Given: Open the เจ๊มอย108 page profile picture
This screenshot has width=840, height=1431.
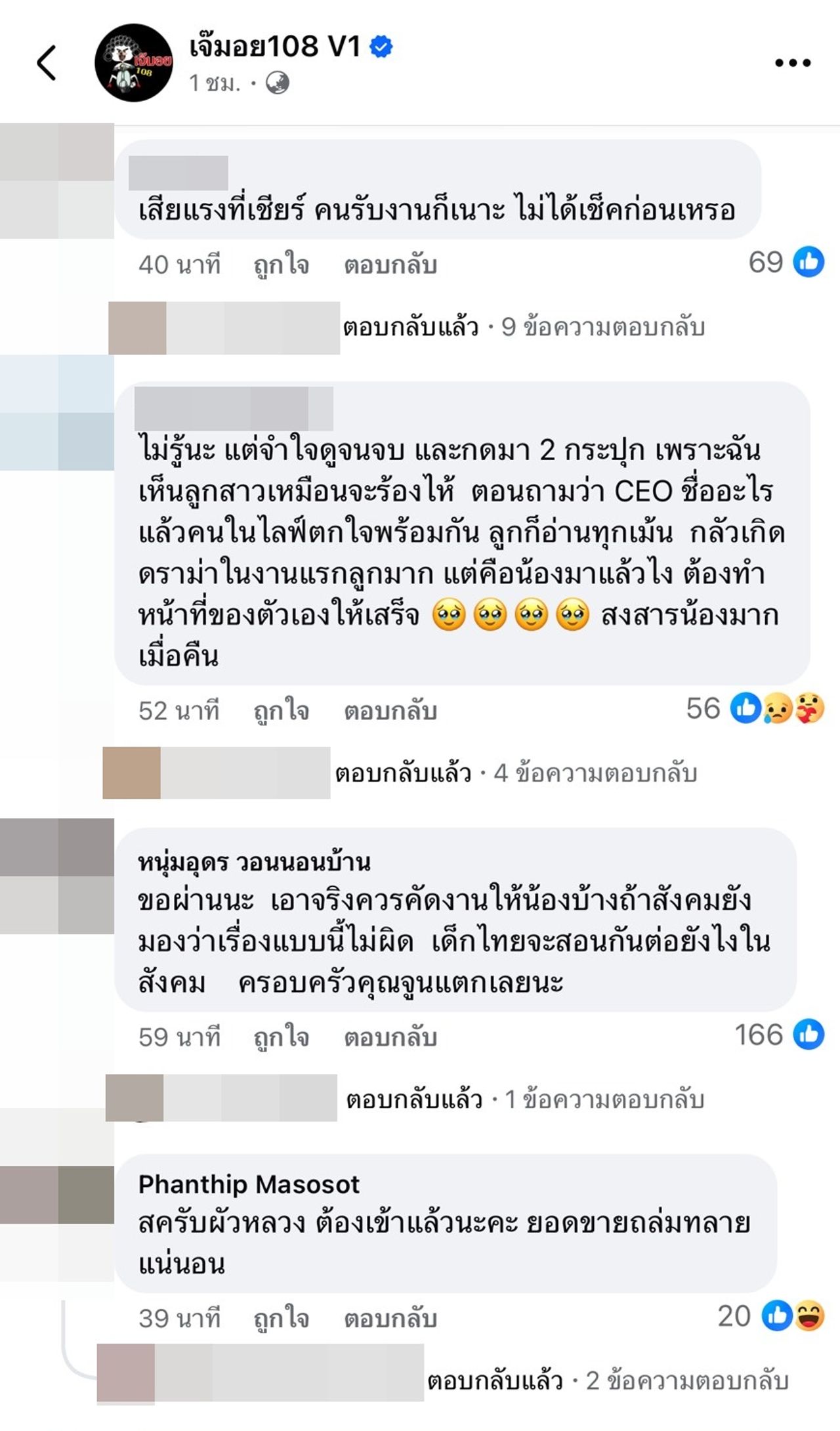Looking at the screenshot, I should pos(134,63).
